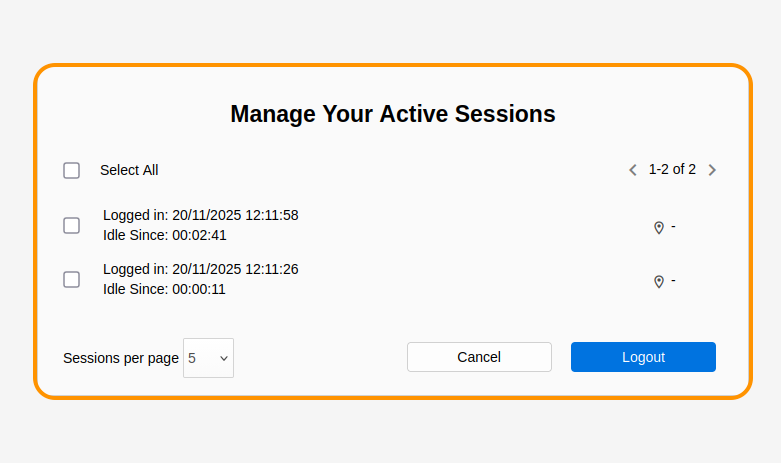Viewport: 781px width, 463px height.
Task: Click the "Idle Since: 00:02:41" text
Action: (x=165, y=236)
